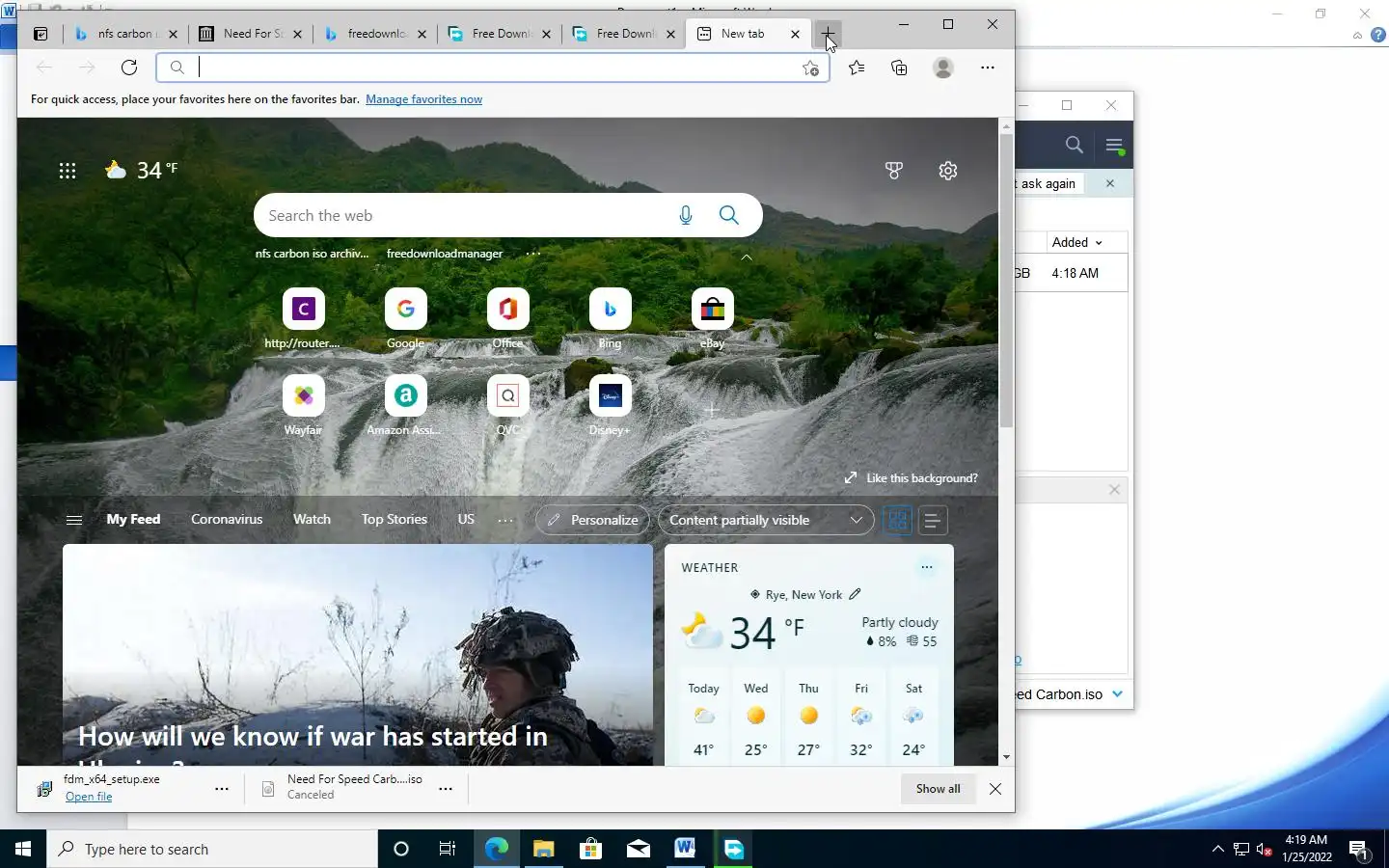Show more feed topics ellipsis
The width and height of the screenshot is (1389, 868).
pos(505,520)
